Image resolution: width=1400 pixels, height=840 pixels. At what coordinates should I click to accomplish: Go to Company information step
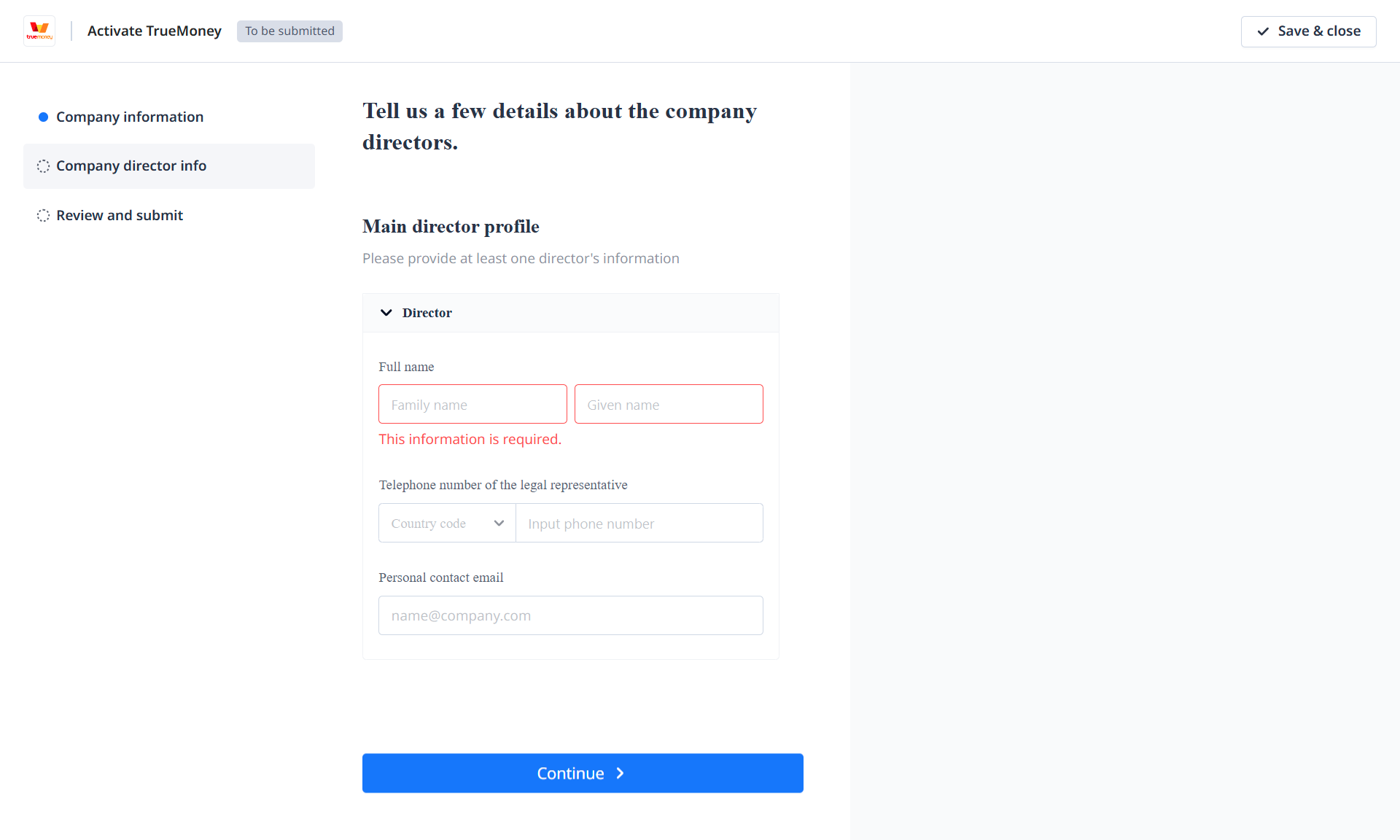point(130,117)
